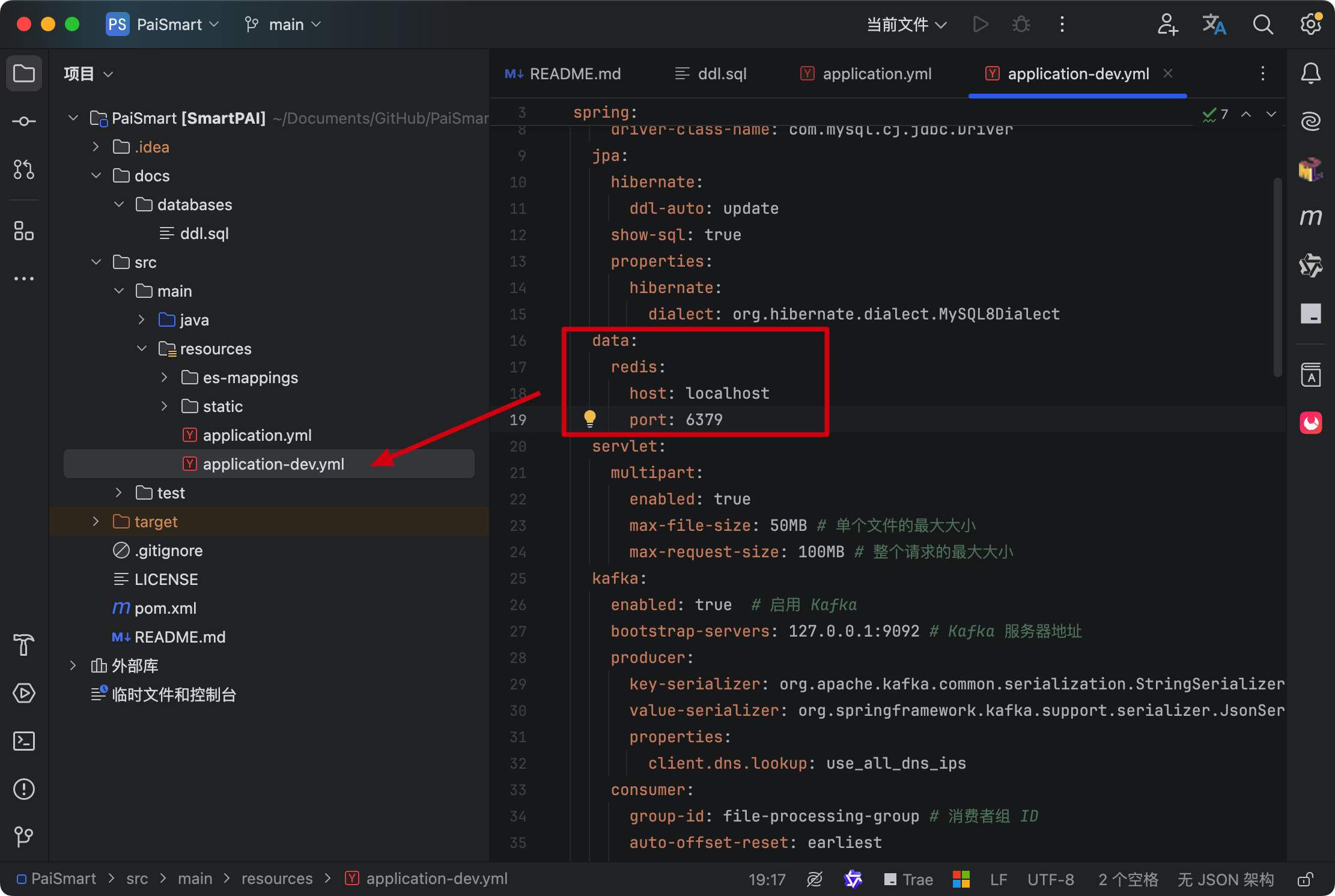This screenshot has height=896, width=1335.
Task: Expand the target folder in project tree
Action: [x=96, y=521]
